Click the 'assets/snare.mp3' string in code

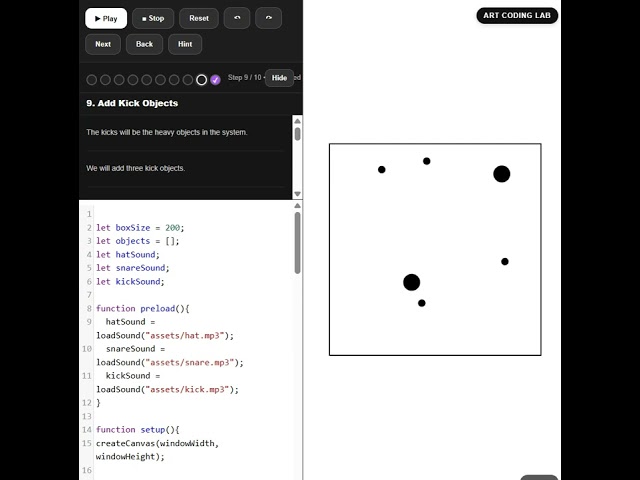(190, 362)
